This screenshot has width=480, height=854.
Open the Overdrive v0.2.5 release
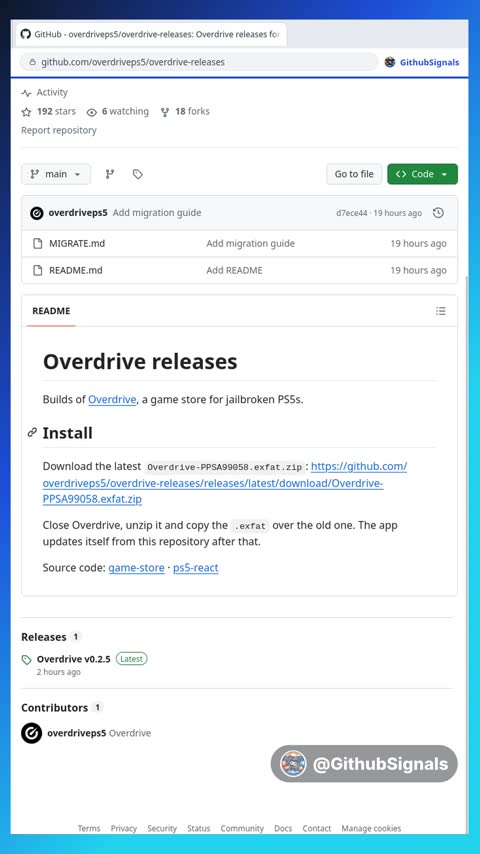pos(74,659)
